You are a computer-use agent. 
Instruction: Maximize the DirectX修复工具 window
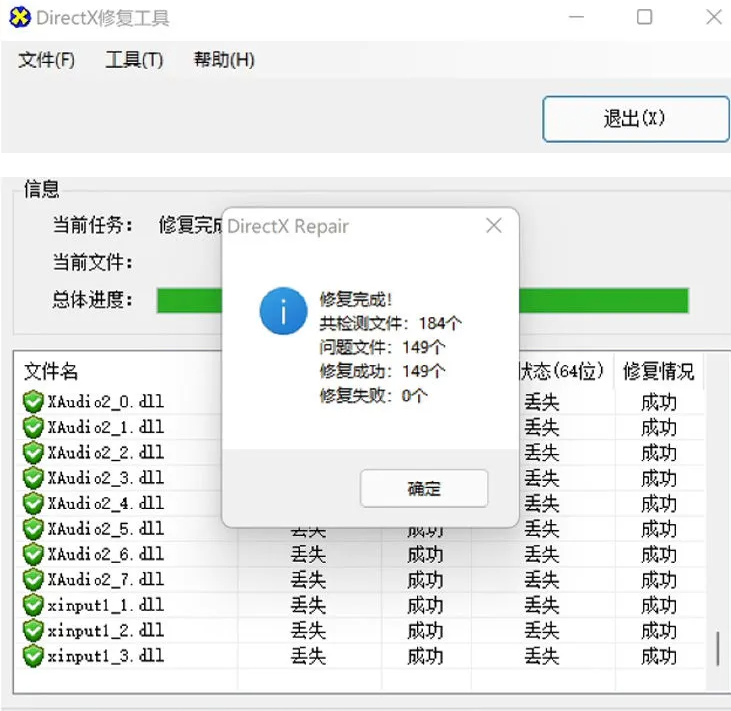[645, 17]
